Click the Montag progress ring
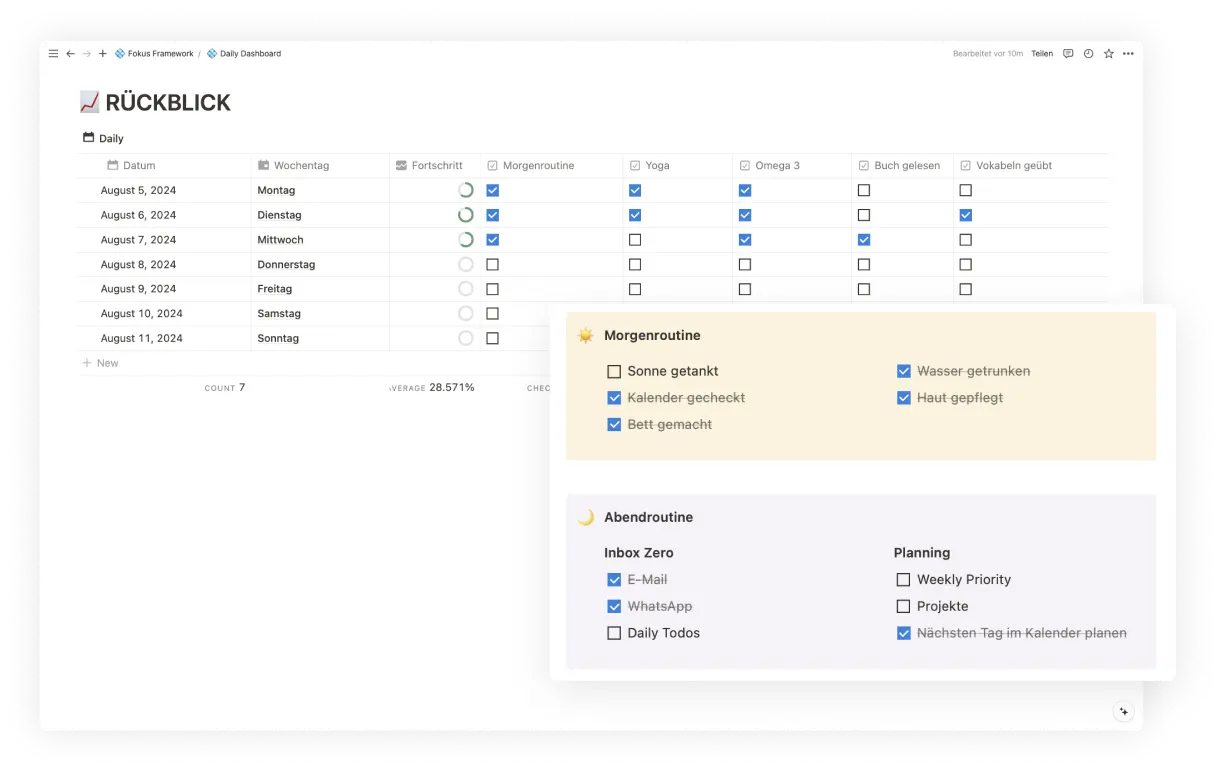The width and height of the screenshot is (1222, 769). tap(465, 190)
